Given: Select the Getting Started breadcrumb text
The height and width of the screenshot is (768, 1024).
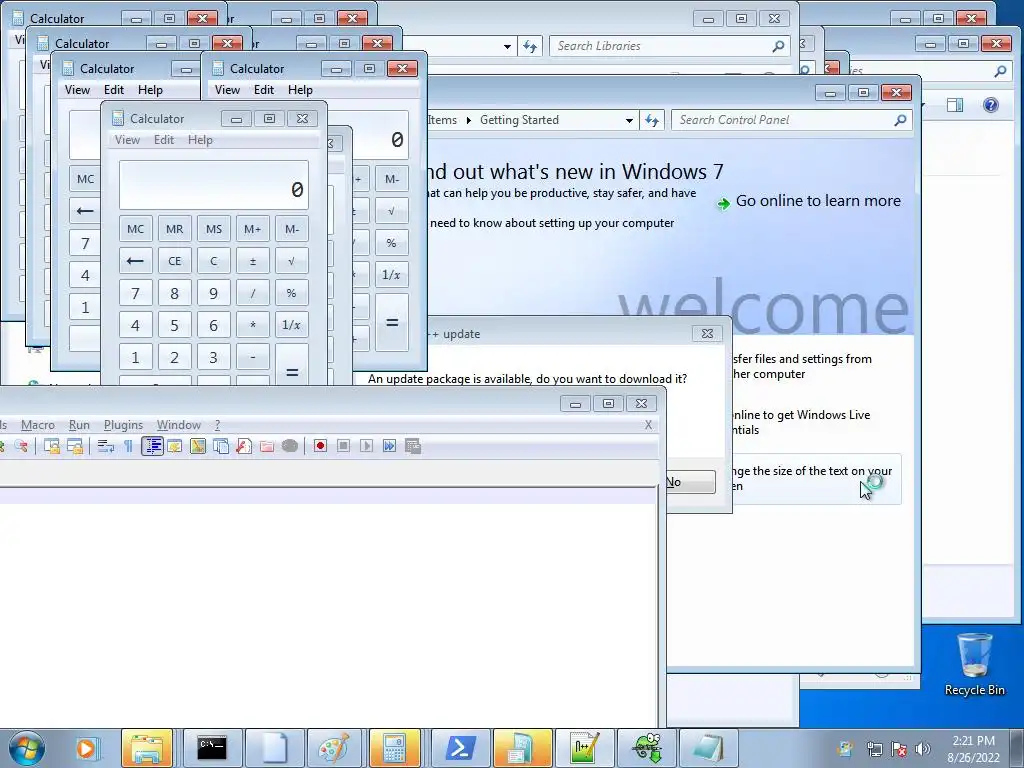Looking at the screenshot, I should tap(519, 120).
